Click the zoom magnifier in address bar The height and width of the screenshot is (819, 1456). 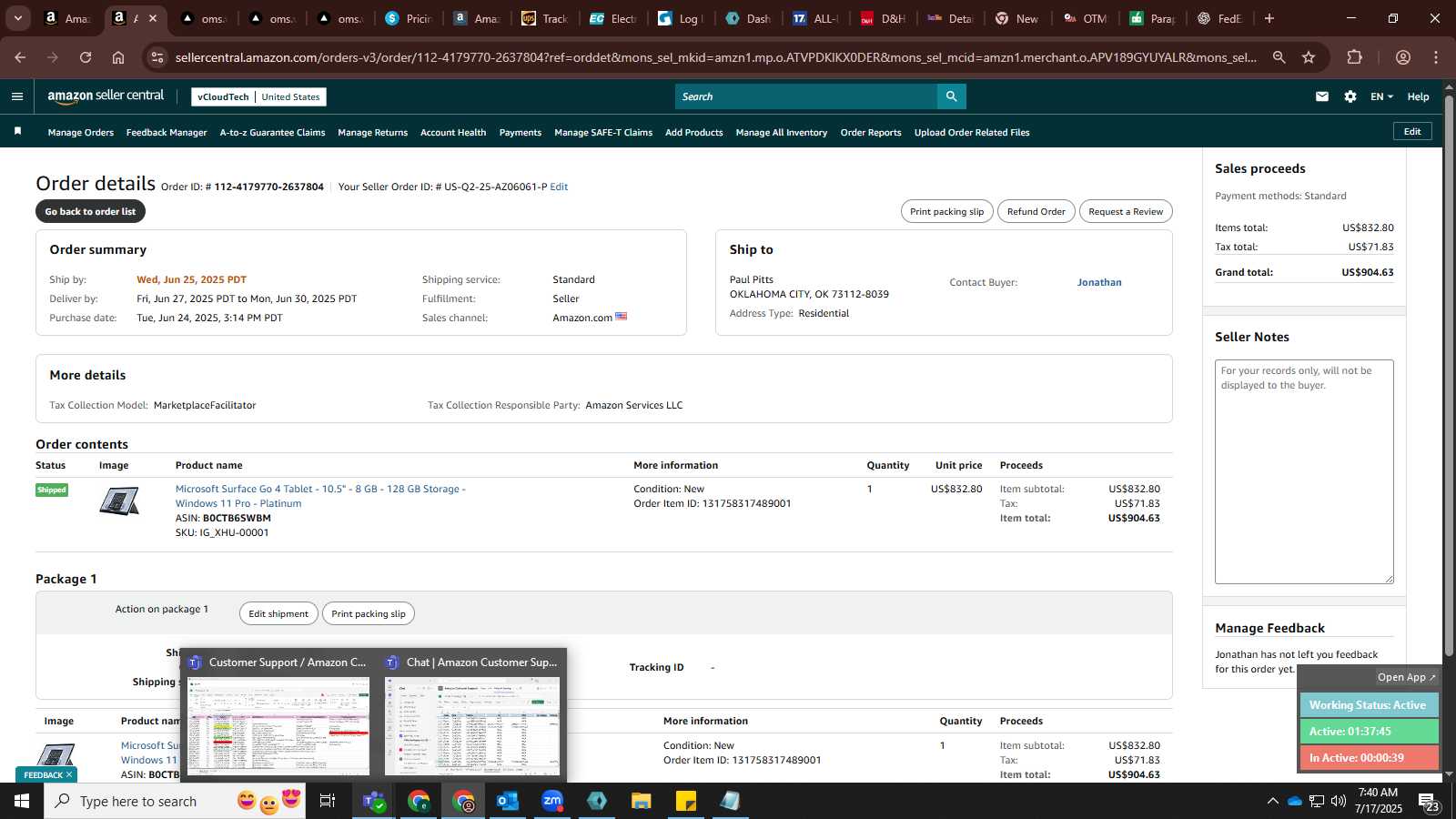coord(1279,57)
